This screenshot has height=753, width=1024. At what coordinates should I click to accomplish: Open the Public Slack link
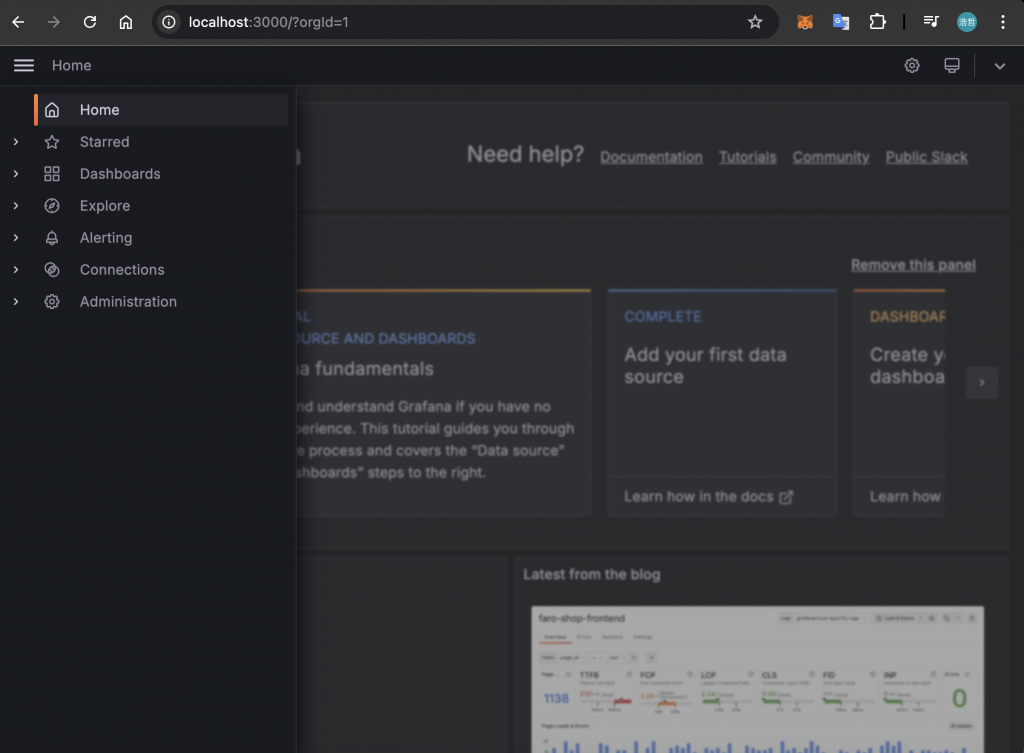pyautogui.click(x=927, y=157)
